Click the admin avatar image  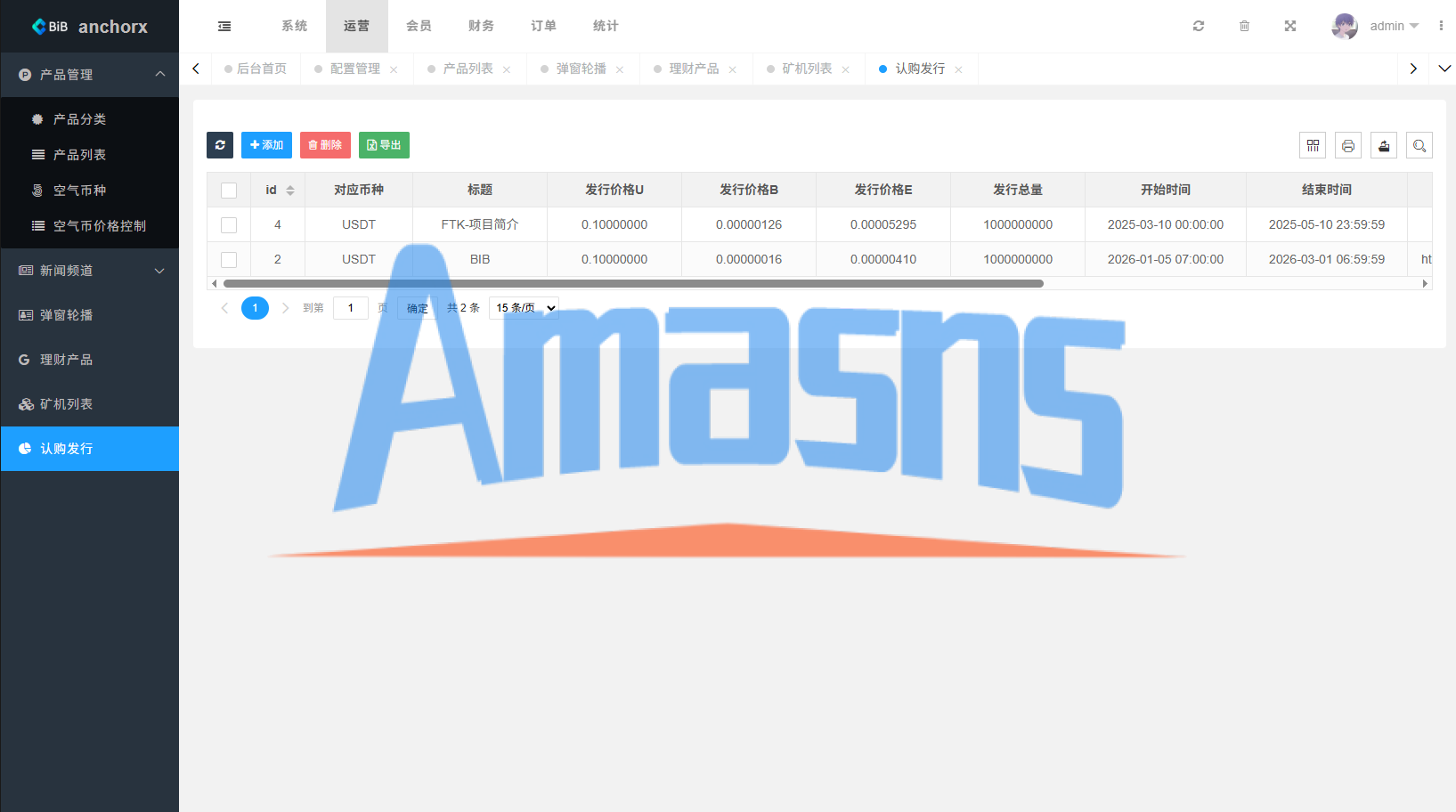coord(1345,26)
